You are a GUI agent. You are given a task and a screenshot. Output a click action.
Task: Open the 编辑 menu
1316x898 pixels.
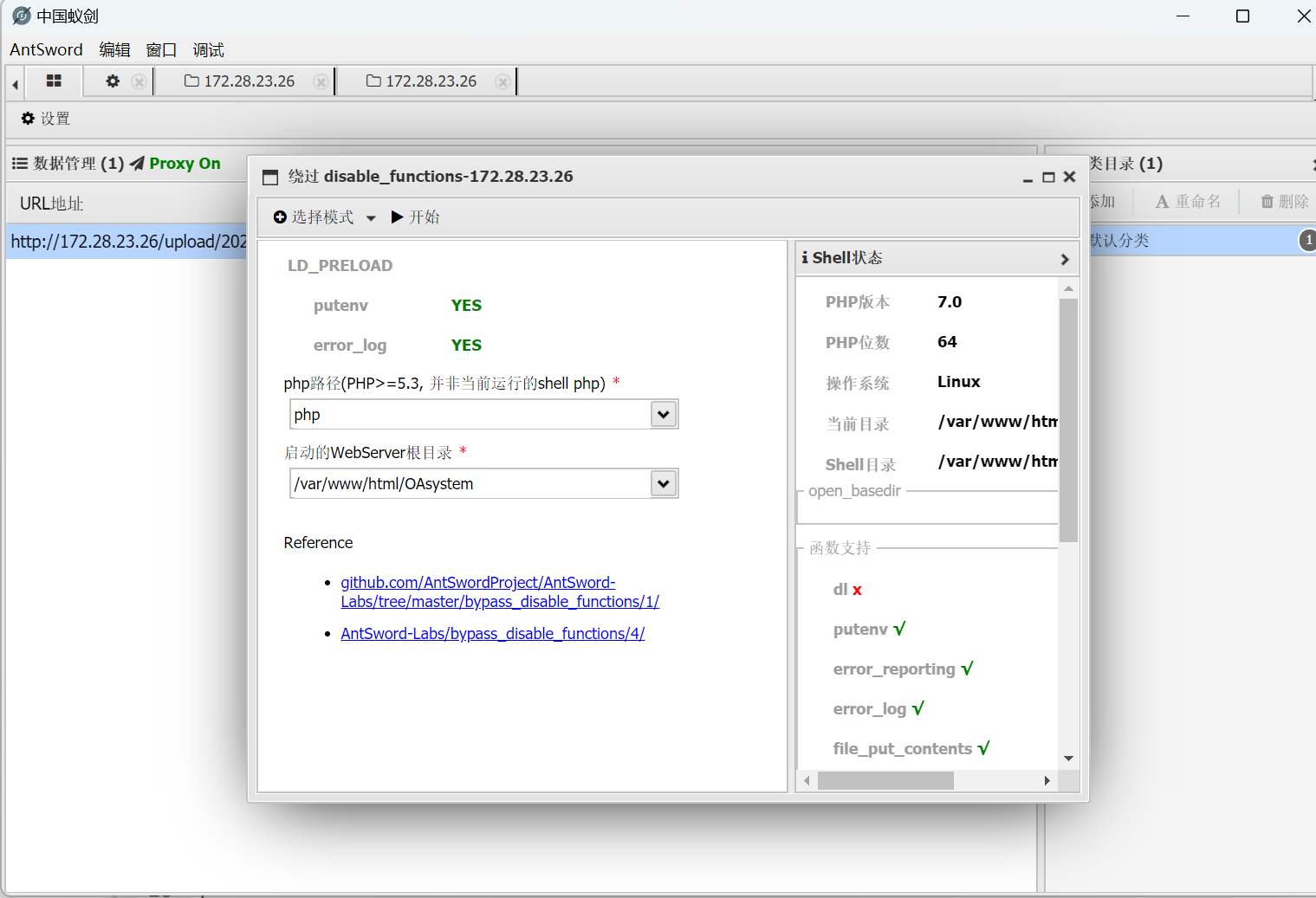pos(114,50)
